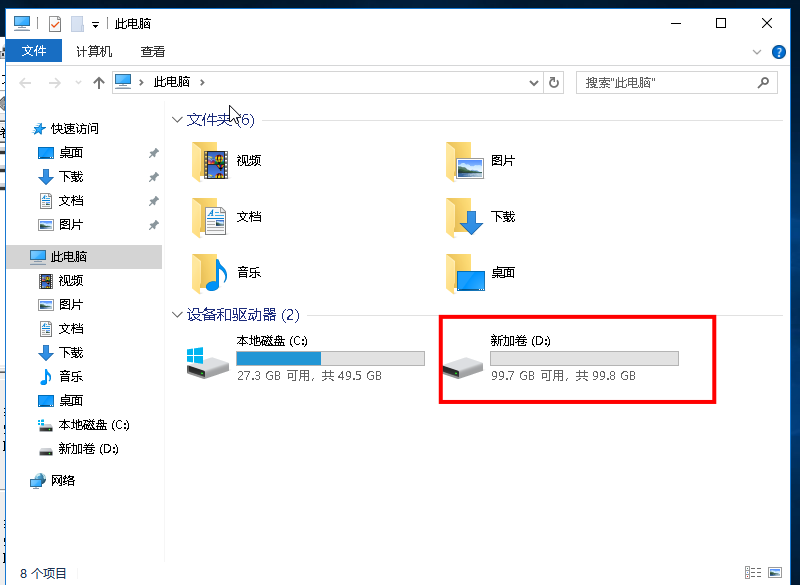This screenshot has height=585, width=800.
Task: Click the up-directory arrow button
Action: (98, 83)
